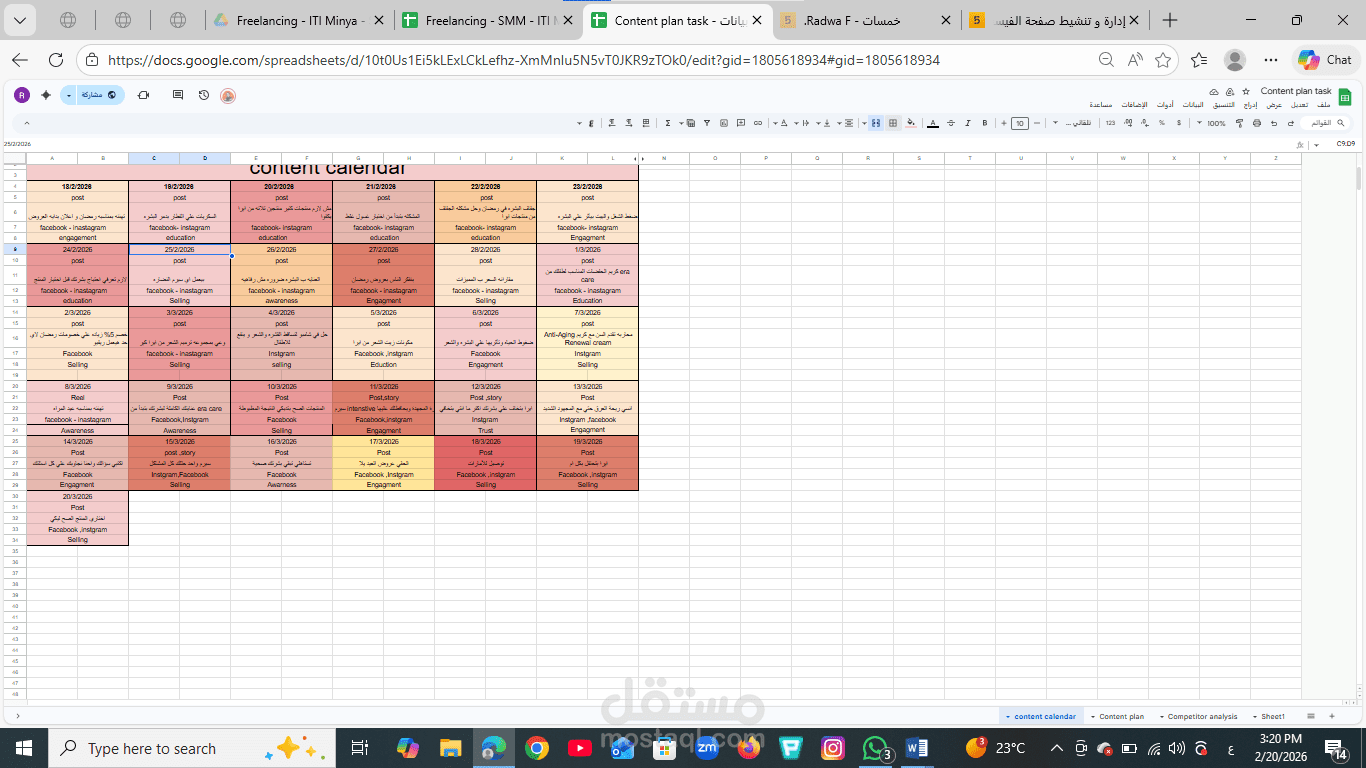This screenshot has height=768, width=1366.
Task: Click the font size 10 field
Action: point(1020,123)
